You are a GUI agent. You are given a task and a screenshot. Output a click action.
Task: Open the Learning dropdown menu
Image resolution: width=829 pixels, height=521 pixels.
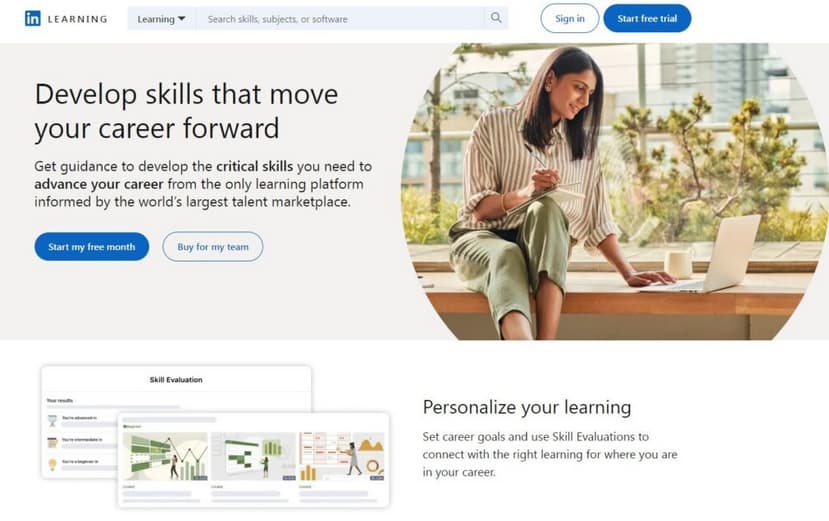pyautogui.click(x=162, y=19)
